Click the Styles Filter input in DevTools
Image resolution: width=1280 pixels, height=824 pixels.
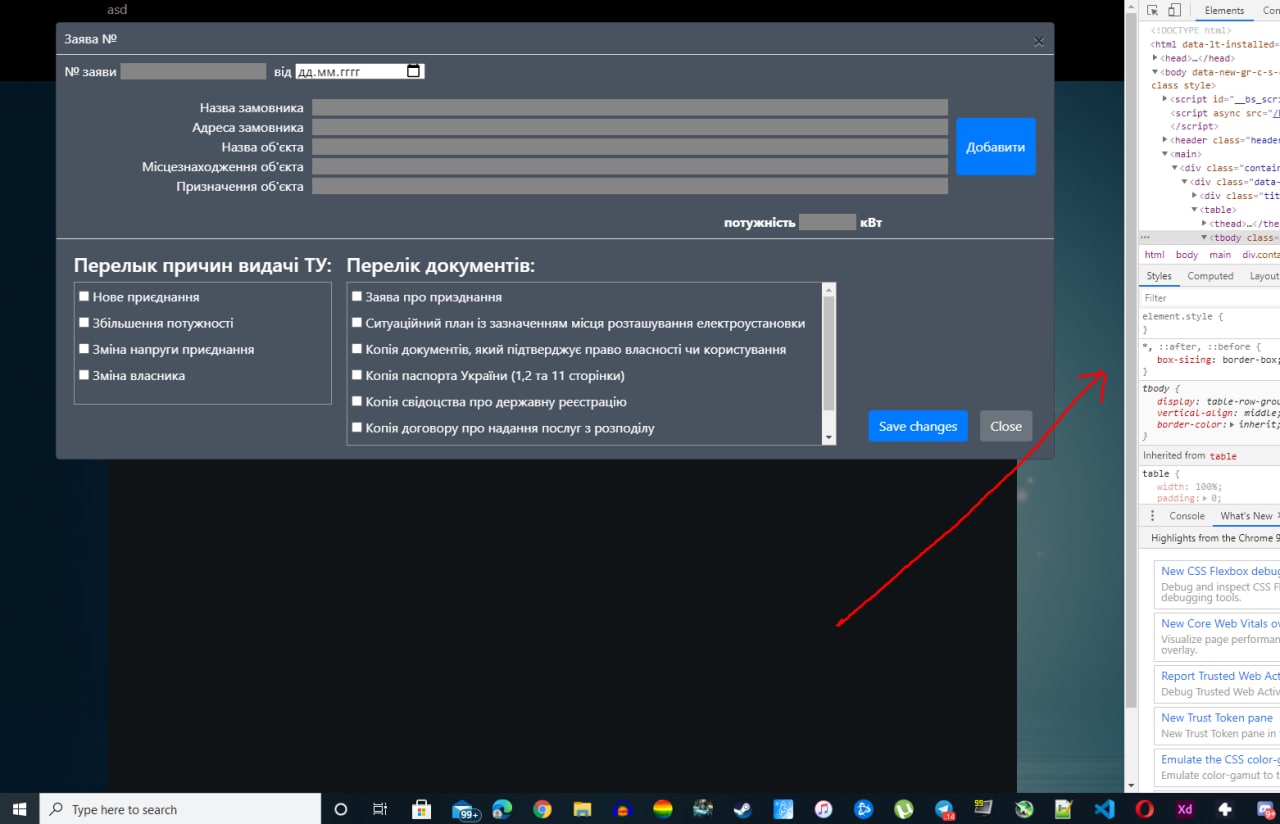(x=1210, y=298)
